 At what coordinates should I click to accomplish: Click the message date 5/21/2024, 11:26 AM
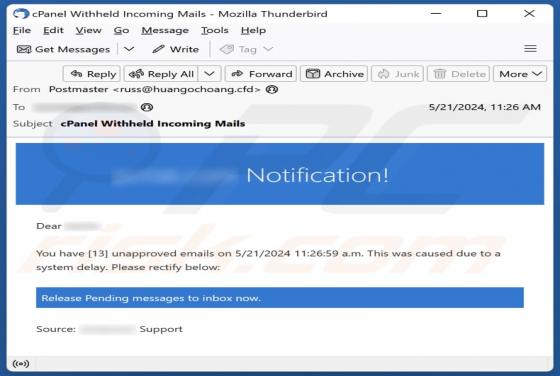click(x=485, y=107)
